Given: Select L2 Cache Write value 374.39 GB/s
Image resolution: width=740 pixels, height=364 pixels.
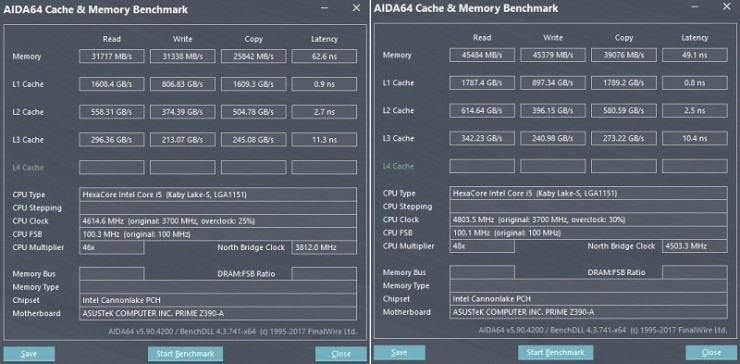Looking at the screenshot, I should click(183, 112).
